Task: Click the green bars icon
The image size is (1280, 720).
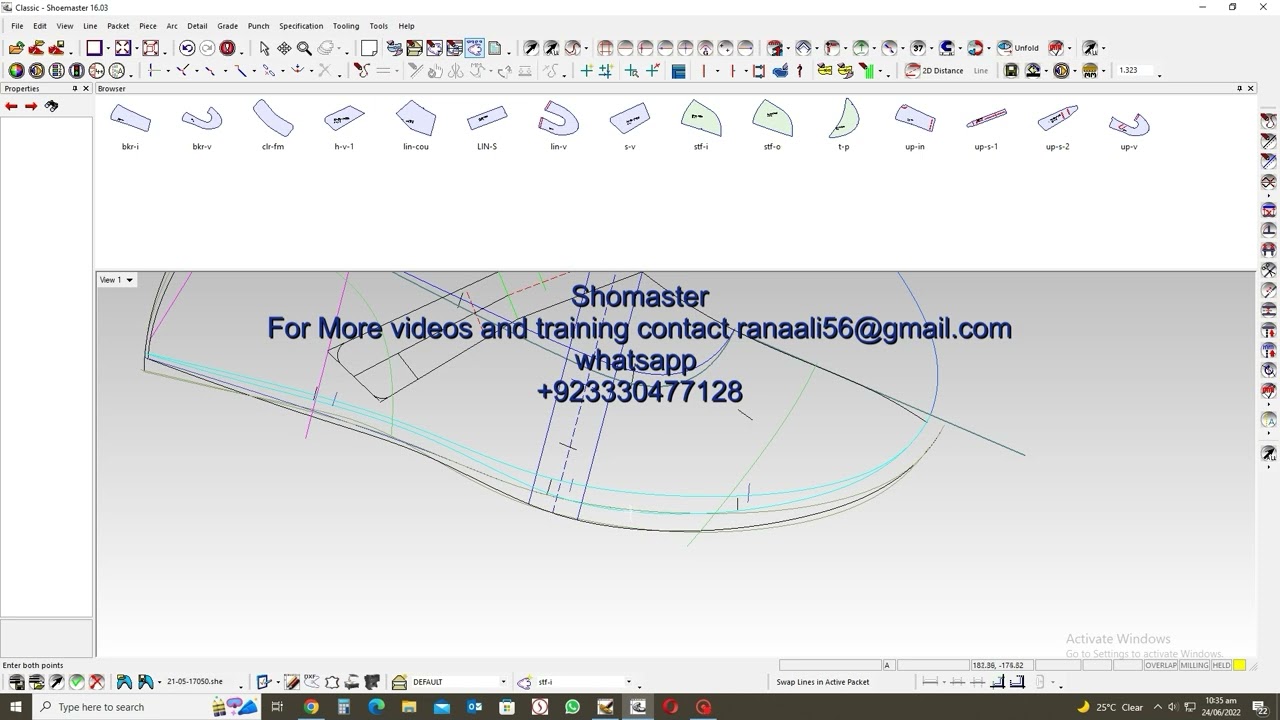Action: [866, 71]
